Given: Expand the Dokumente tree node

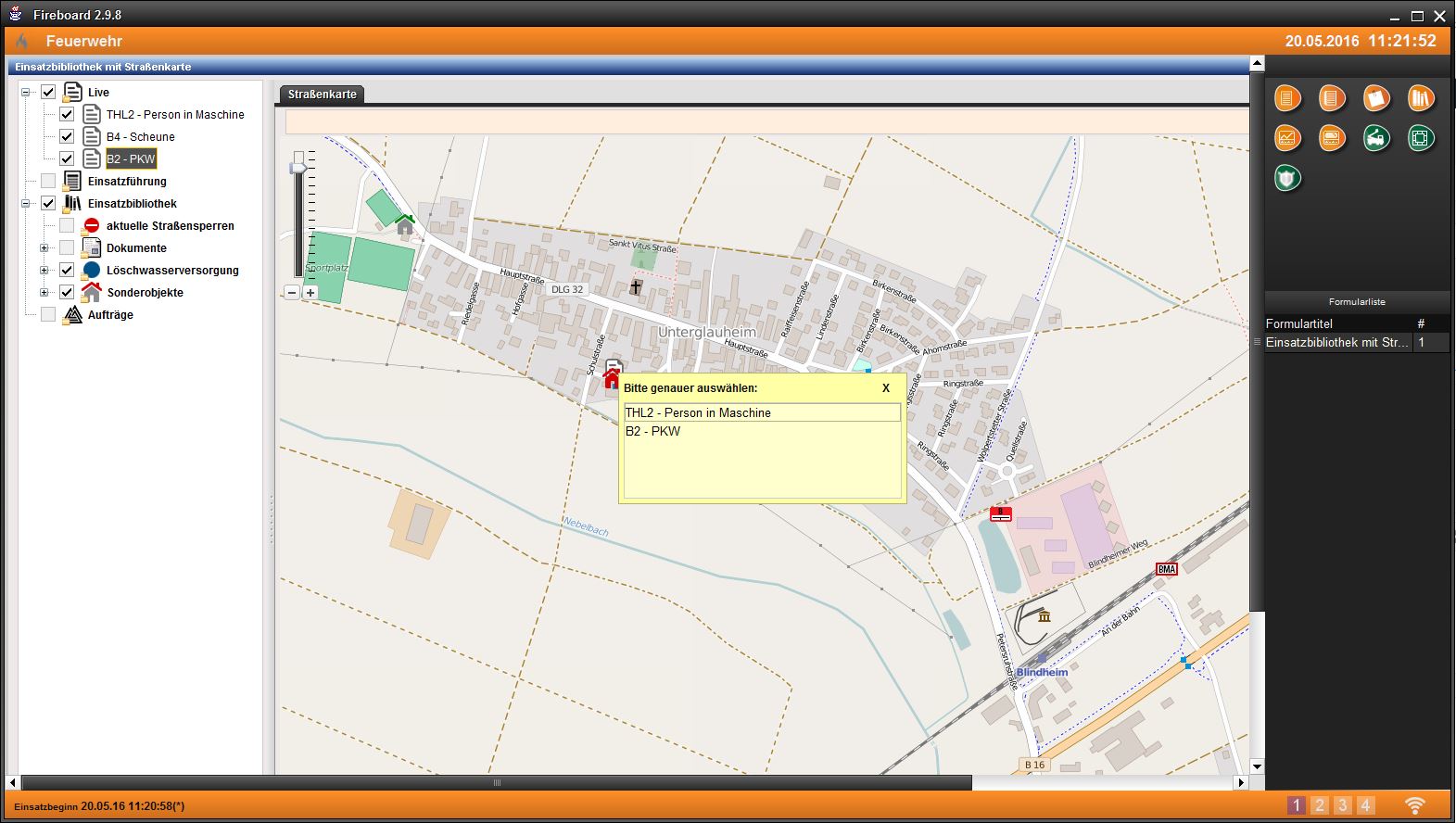Looking at the screenshot, I should (x=44, y=247).
